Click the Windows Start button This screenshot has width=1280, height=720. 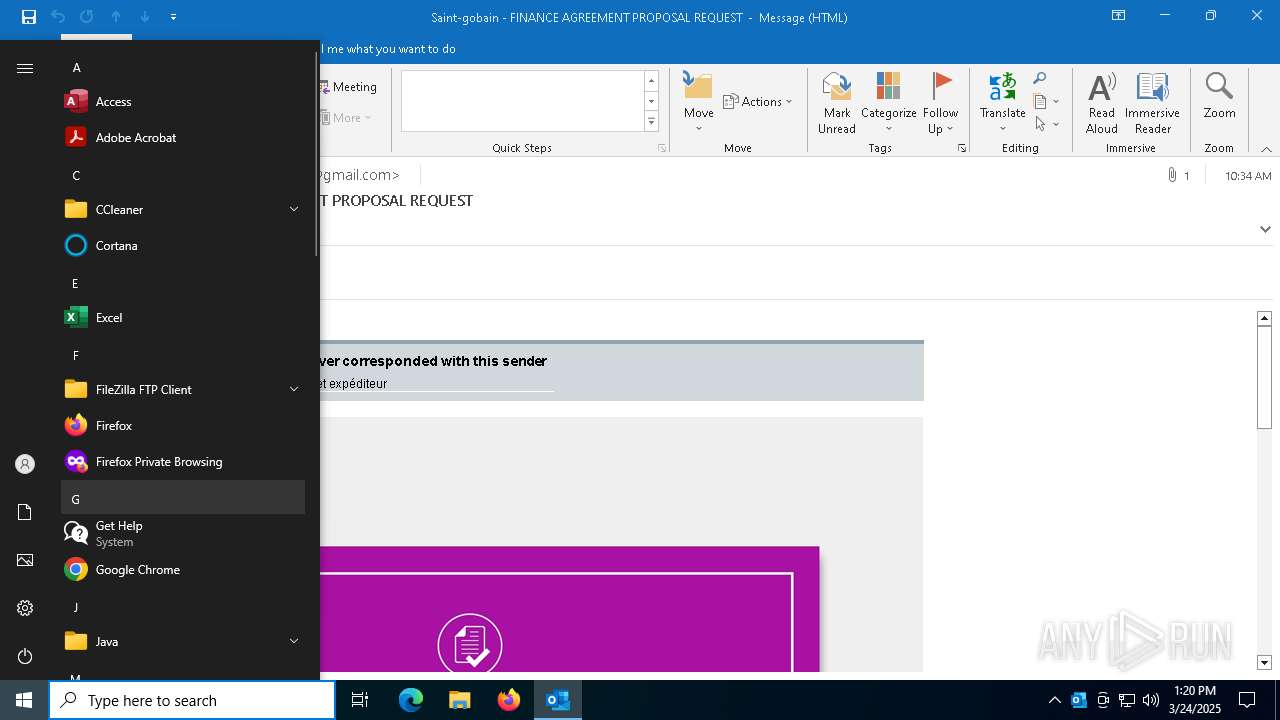[24, 700]
